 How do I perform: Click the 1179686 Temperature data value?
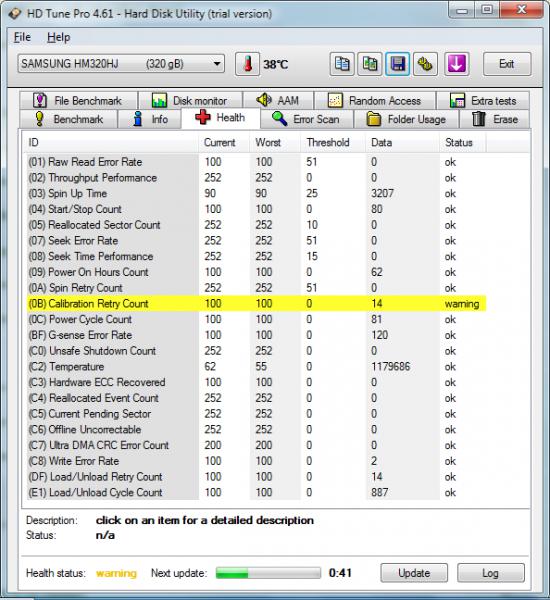point(390,367)
